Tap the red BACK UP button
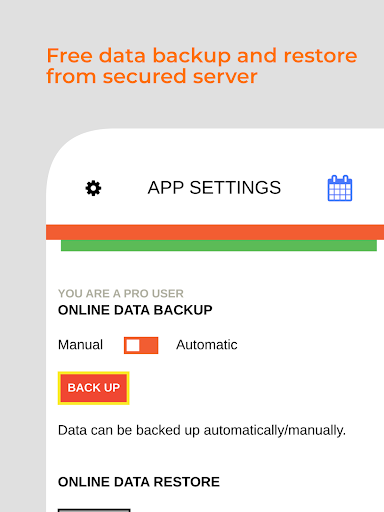The height and width of the screenshot is (512, 384). tap(94, 388)
